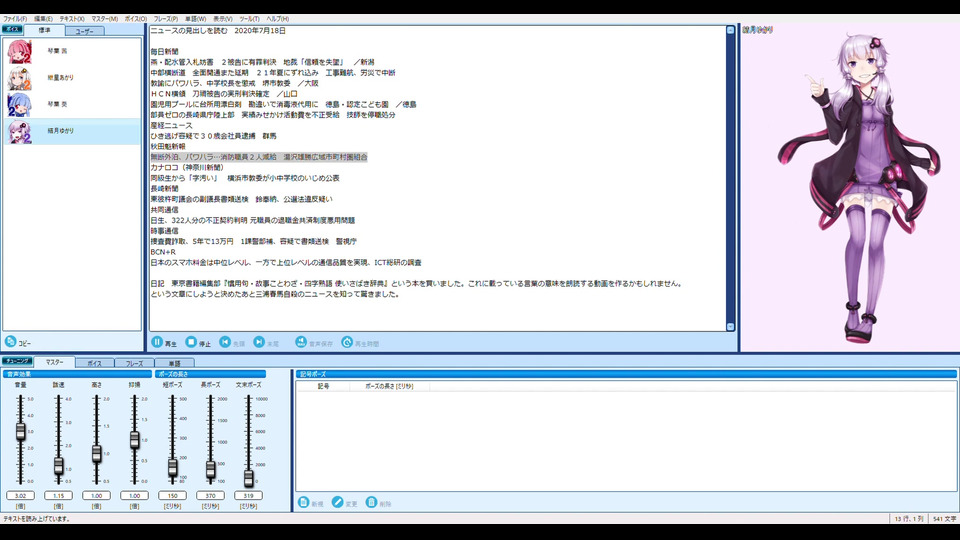960x540 pixels.
Task: Click the 長ポーズ value field showing 370
Action: click(210, 495)
